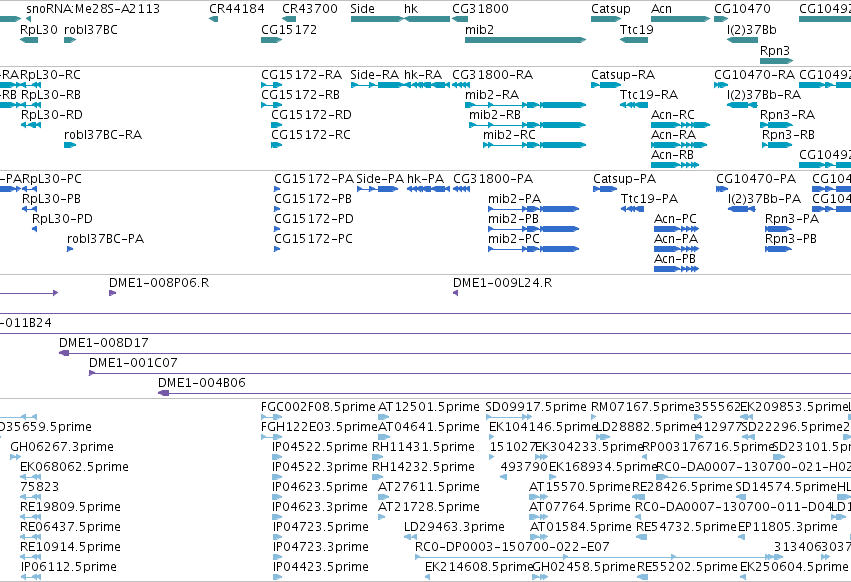851x582 pixels.
Task: Click clone DME1-008D17
Action: pos(104,344)
